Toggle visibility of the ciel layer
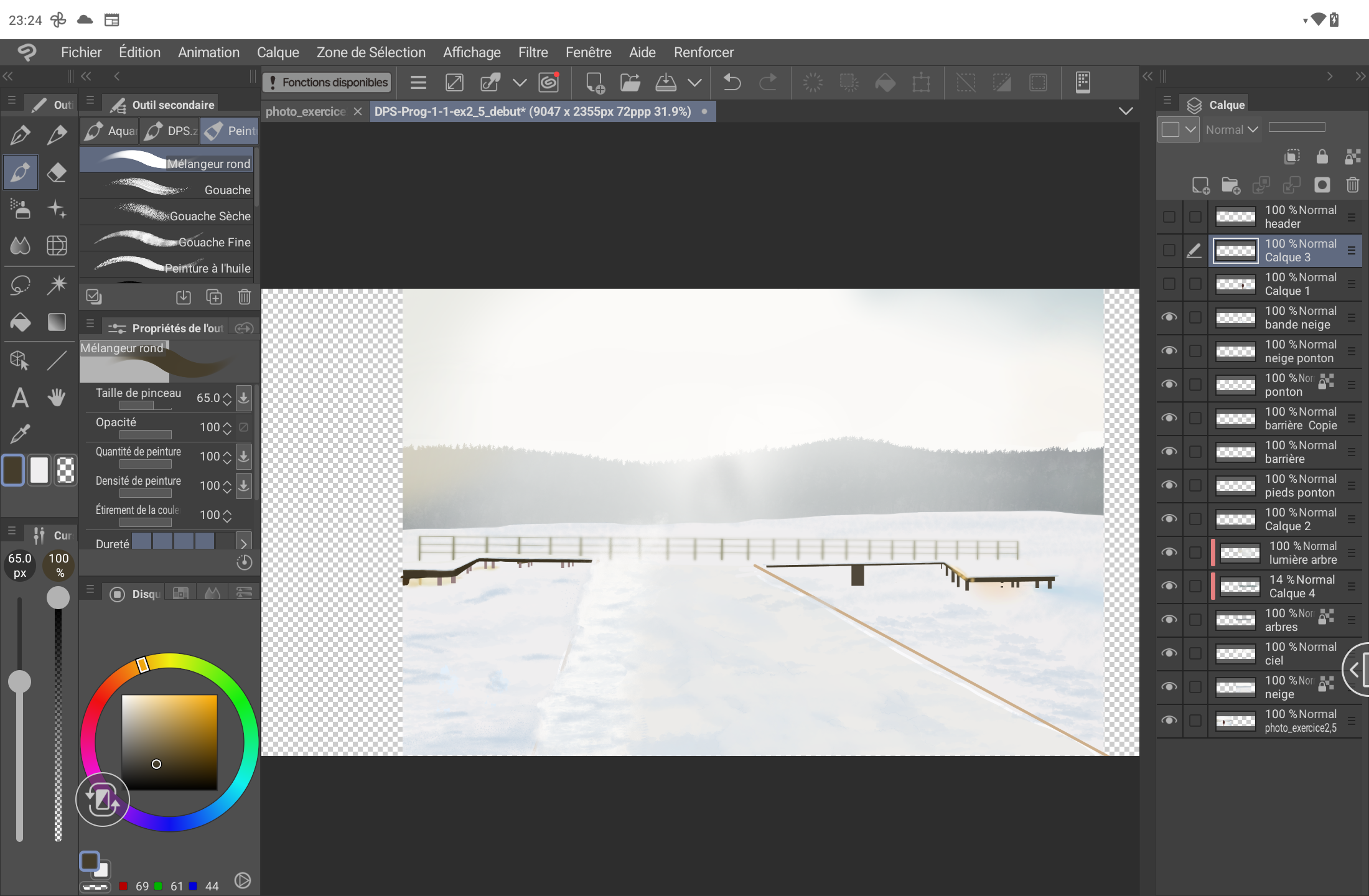Screen dimensions: 1369x896 1169,653
